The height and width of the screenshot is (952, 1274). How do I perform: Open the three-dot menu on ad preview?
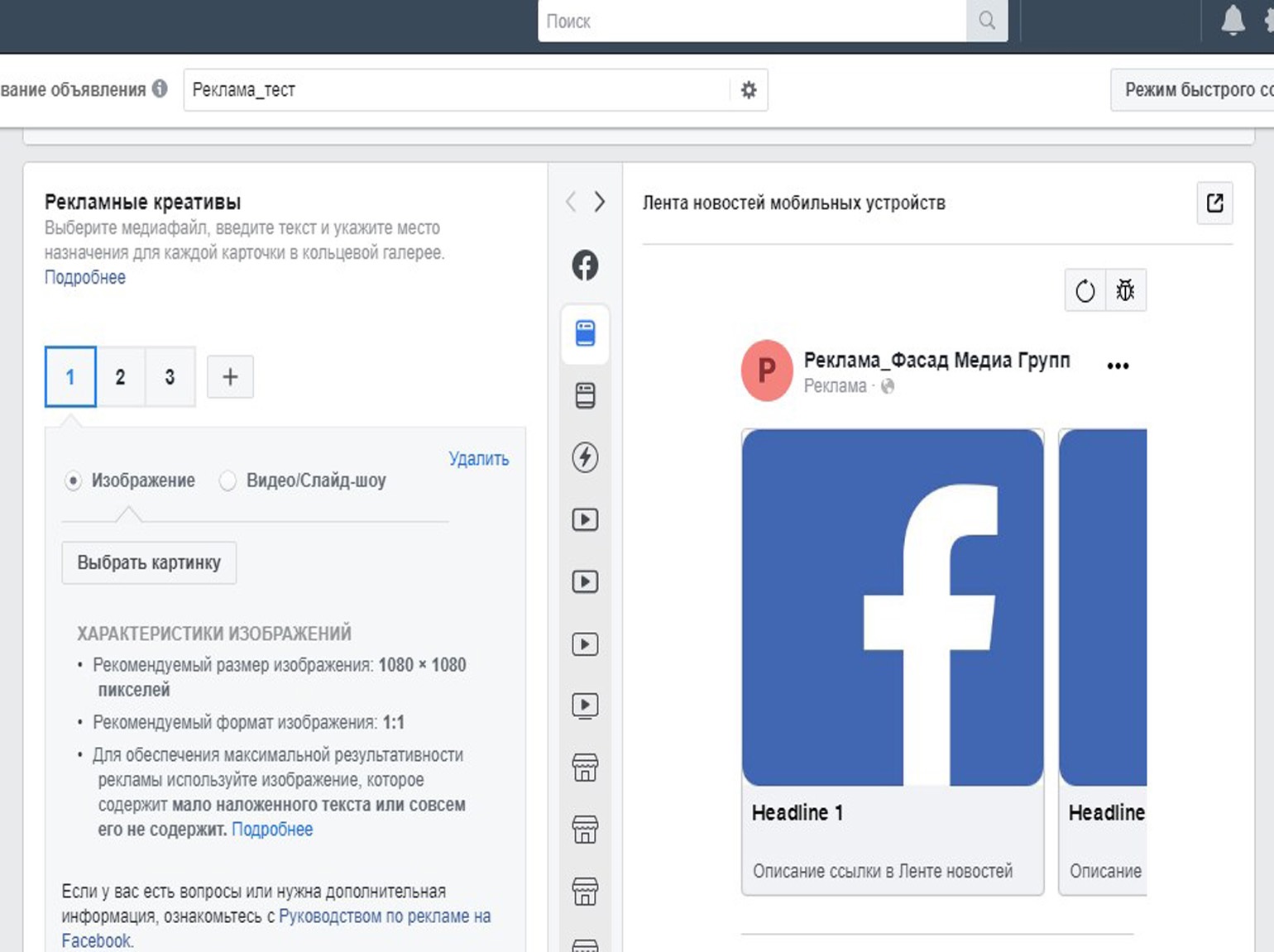click(1118, 366)
